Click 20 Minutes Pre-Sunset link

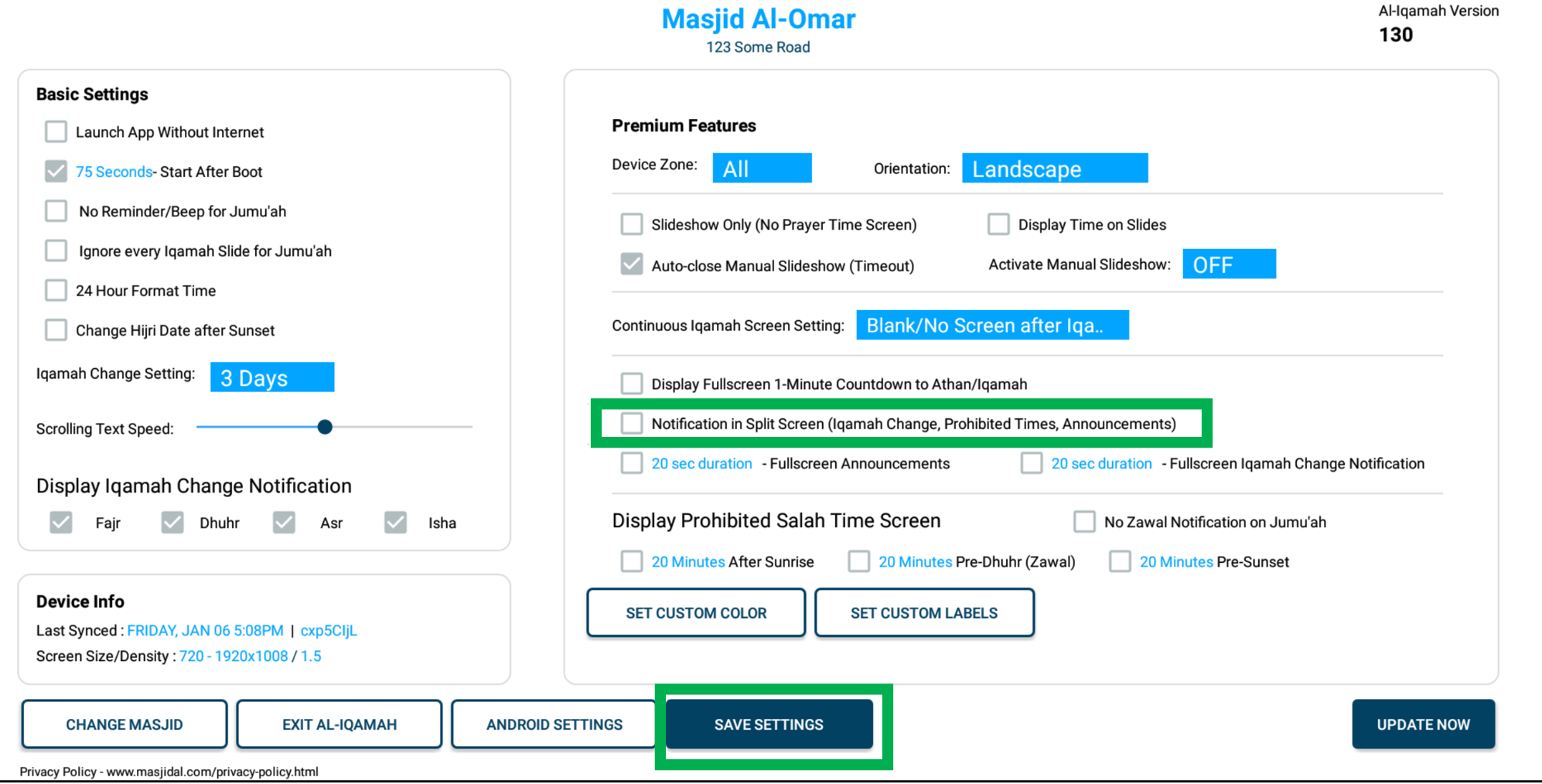tap(1176, 561)
